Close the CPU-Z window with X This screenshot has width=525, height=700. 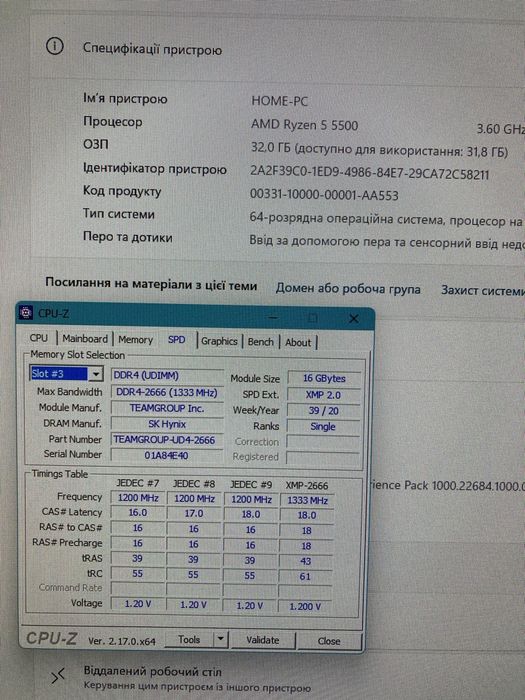click(354, 318)
